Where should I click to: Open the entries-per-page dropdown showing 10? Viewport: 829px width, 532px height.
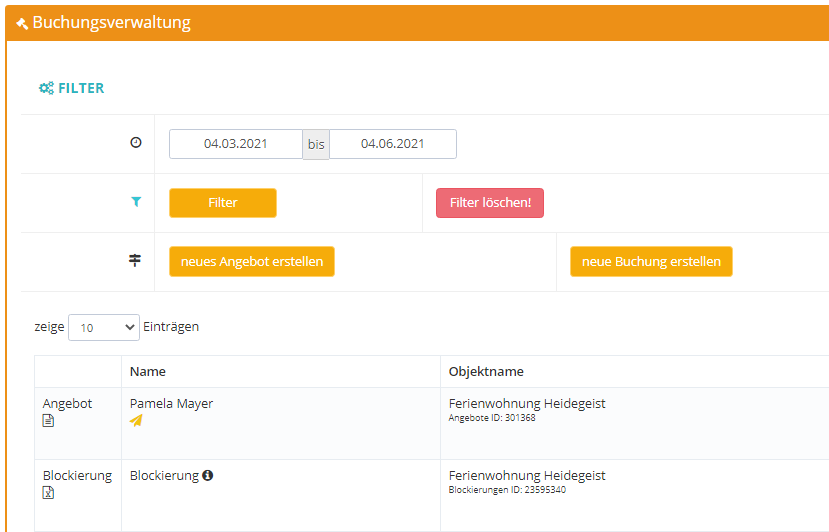pyautogui.click(x=104, y=327)
